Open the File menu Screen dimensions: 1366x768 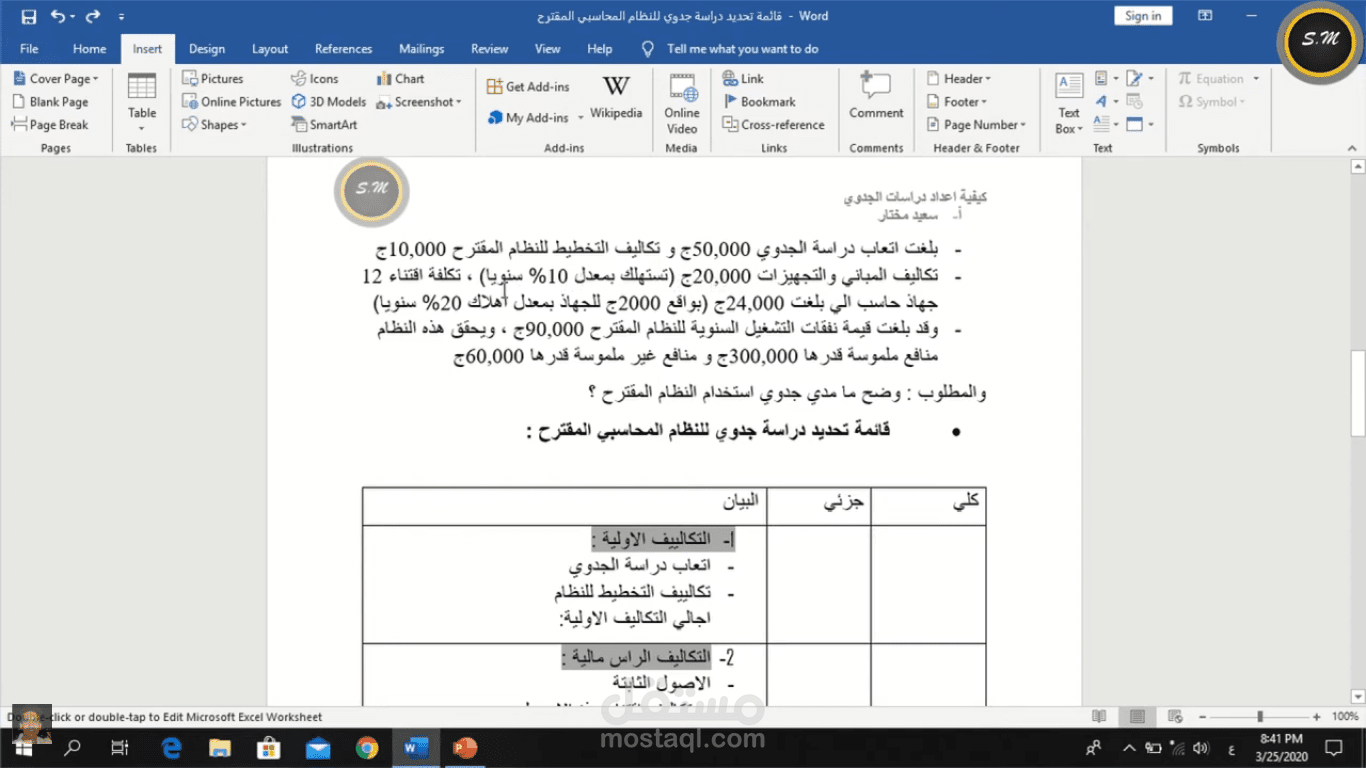coord(29,49)
